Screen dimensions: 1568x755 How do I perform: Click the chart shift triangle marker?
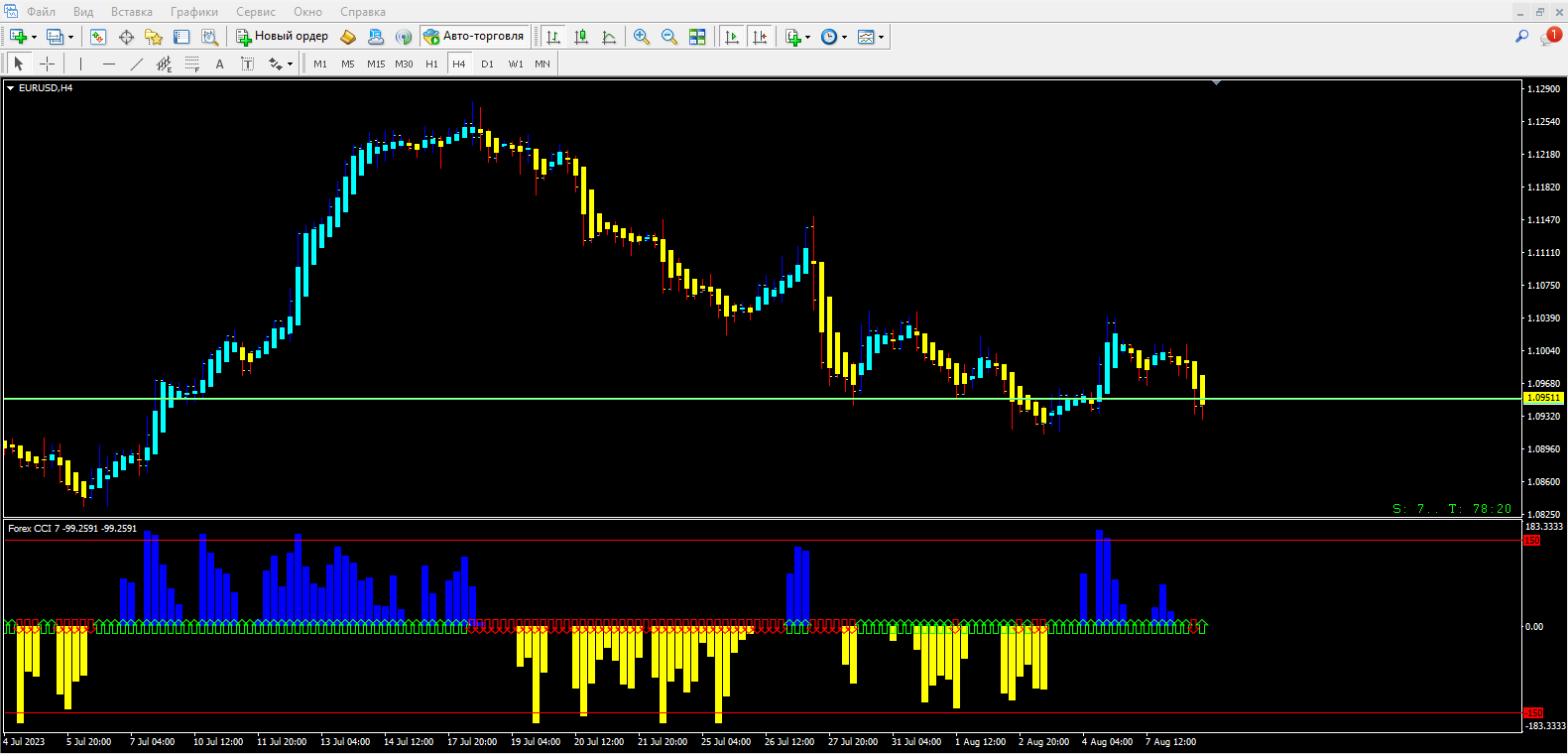tap(1216, 83)
